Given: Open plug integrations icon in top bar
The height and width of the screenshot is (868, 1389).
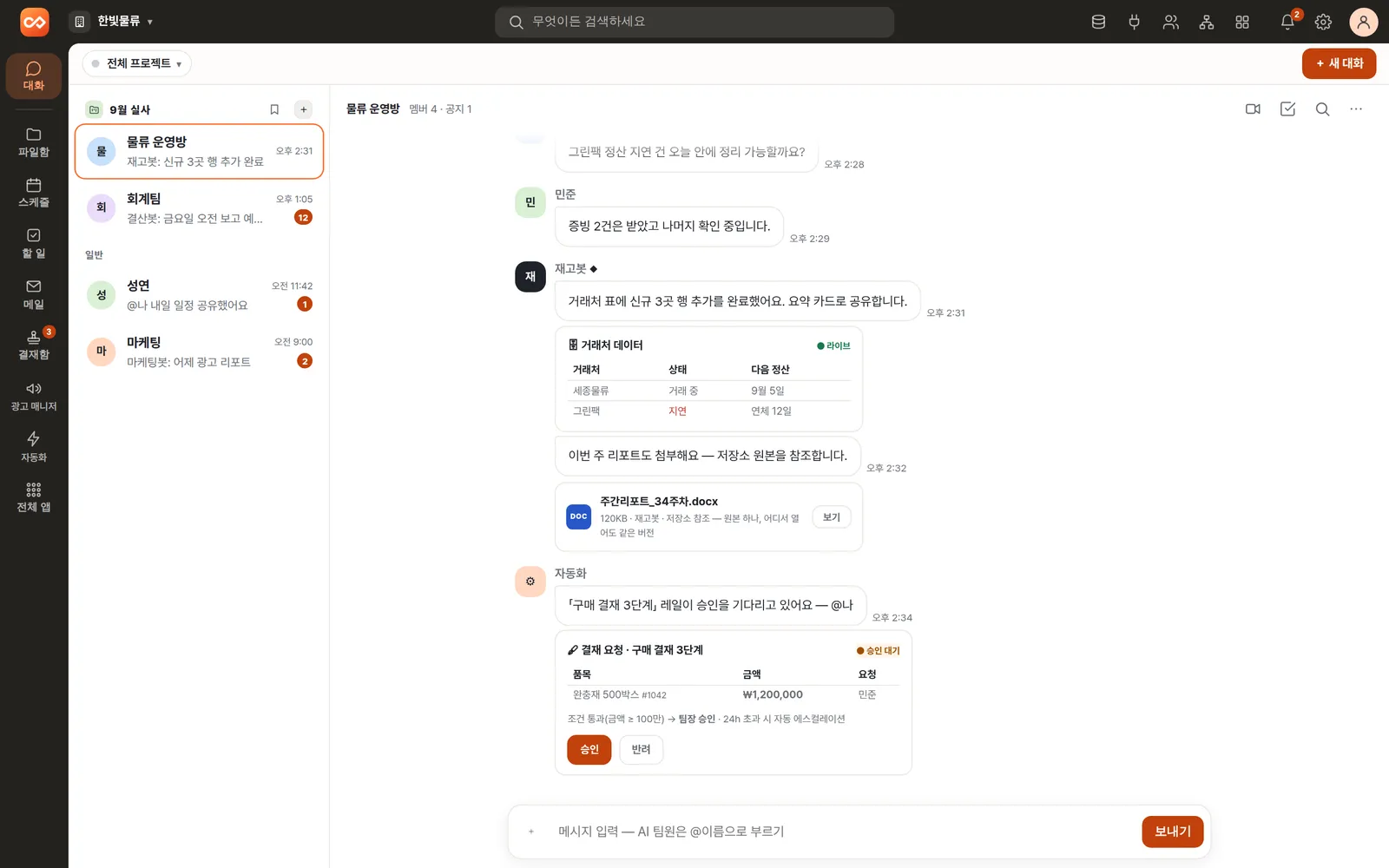Looking at the screenshot, I should tap(1134, 22).
